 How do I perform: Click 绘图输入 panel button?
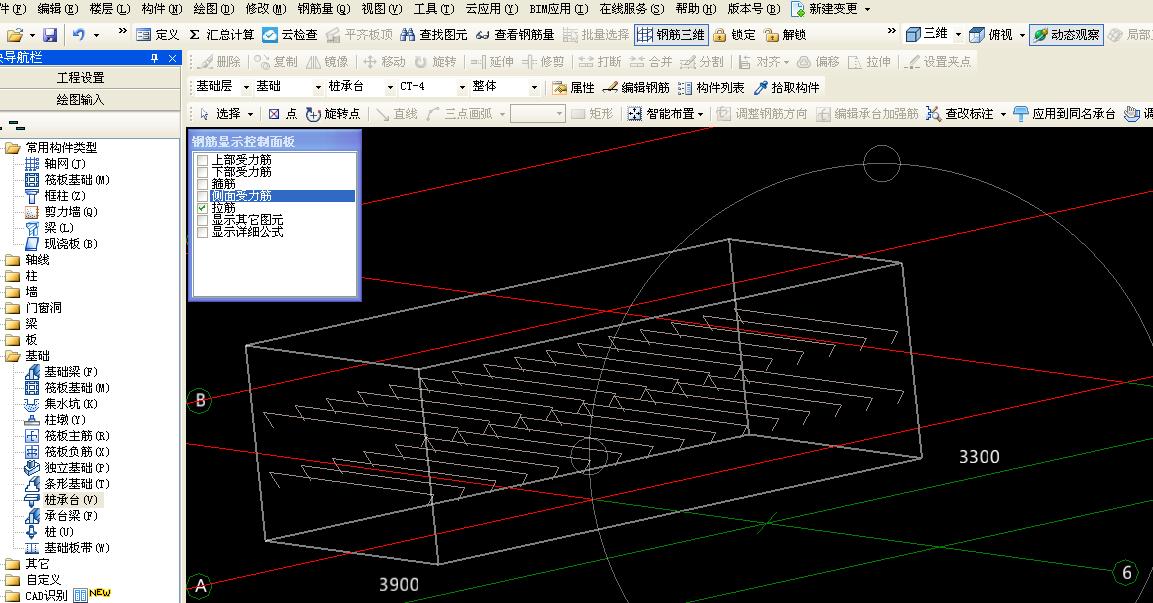pos(81,99)
